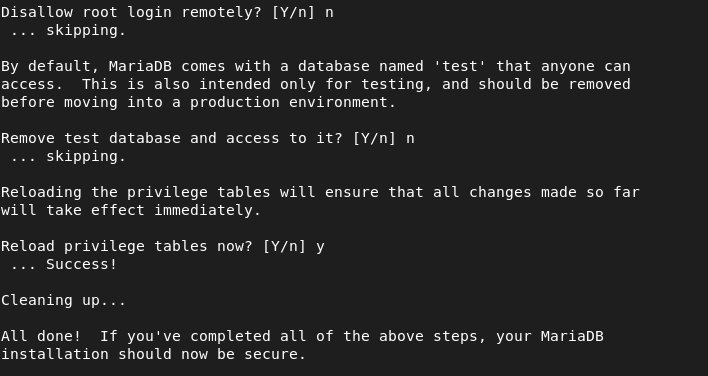Click the 'n' answer after disallow root login

[x=329, y=13]
